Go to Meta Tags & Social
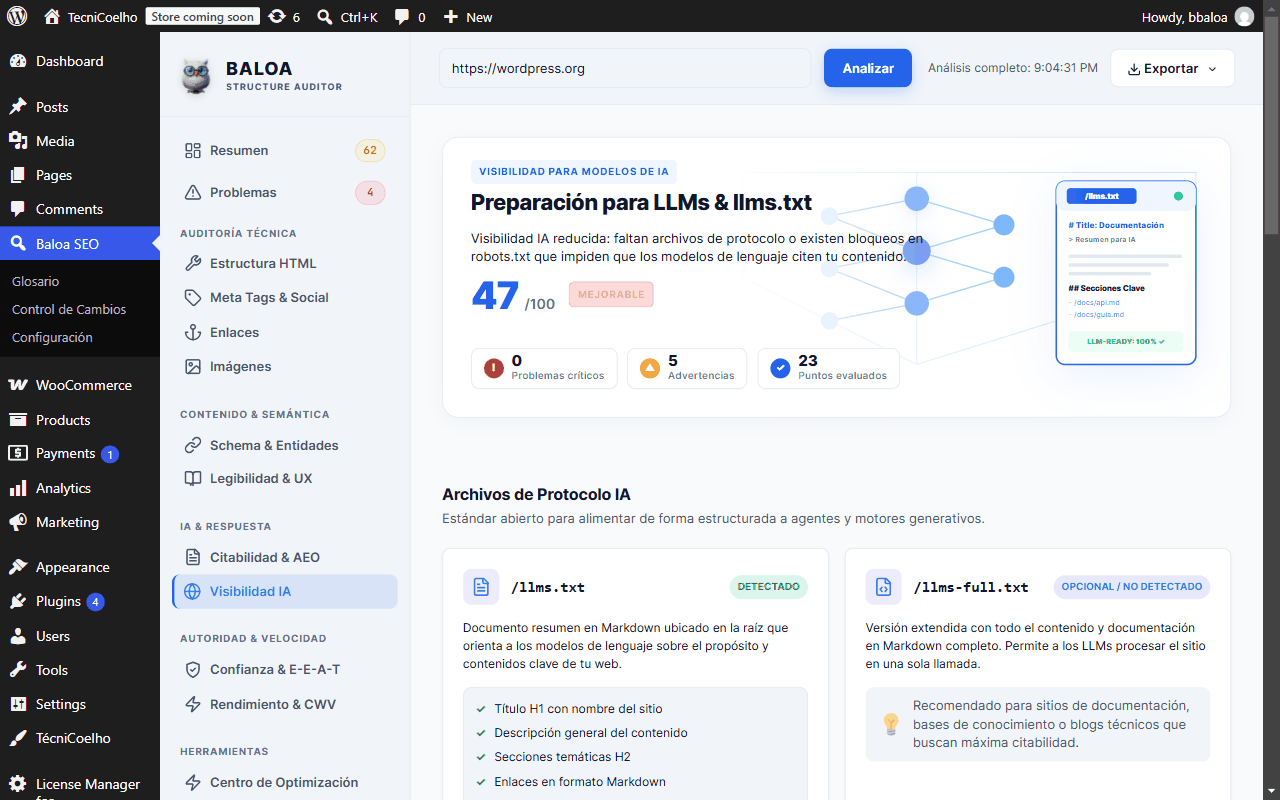This screenshot has width=1280, height=800. coord(285,297)
